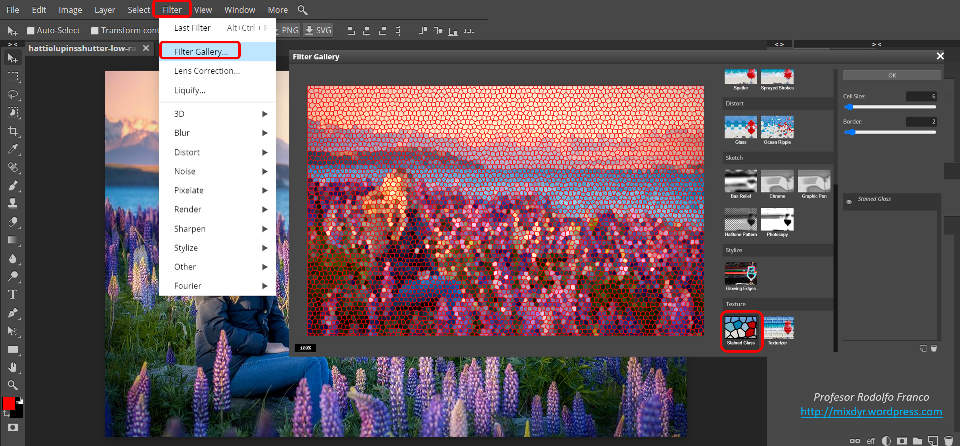960x446 pixels.
Task: Select the Zoom magnifier tool
Action: click(x=14, y=385)
